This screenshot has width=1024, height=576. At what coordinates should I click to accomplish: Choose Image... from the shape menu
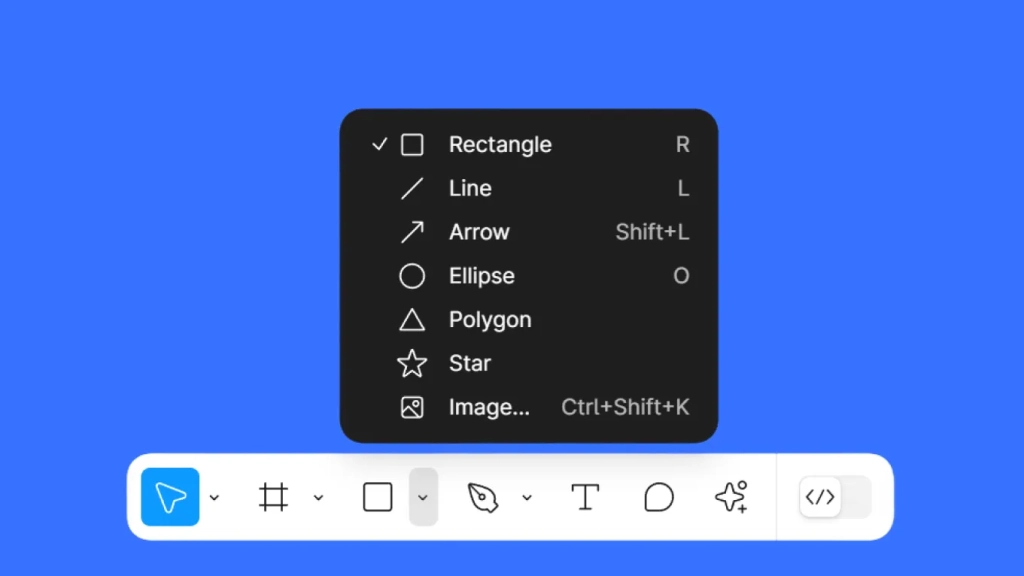pos(529,407)
